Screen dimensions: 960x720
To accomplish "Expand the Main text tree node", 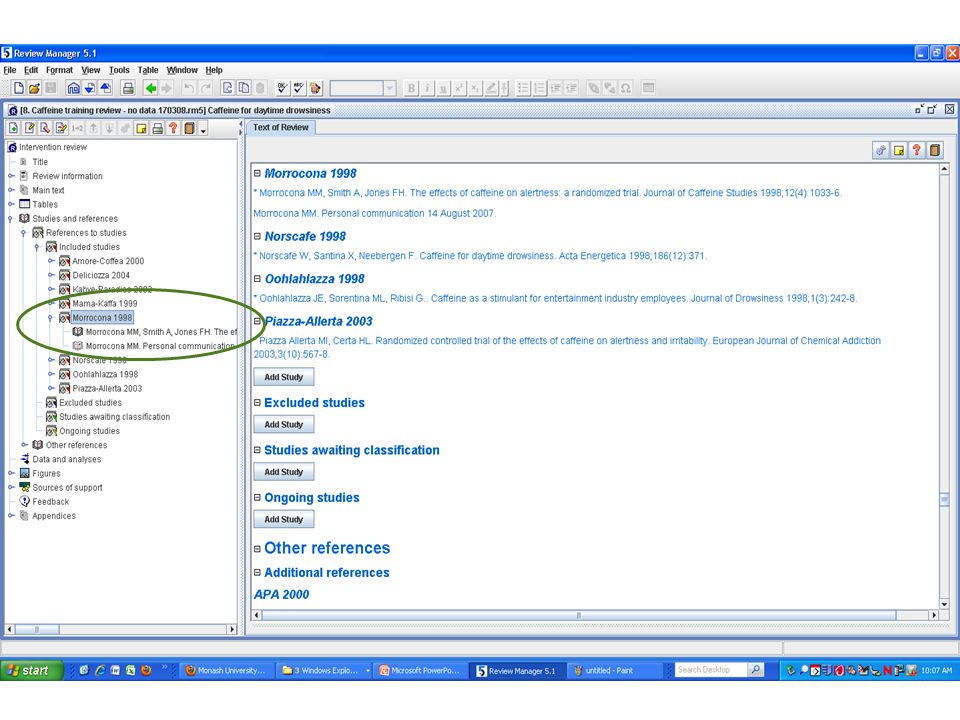I will pyautogui.click(x=11, y=190).
